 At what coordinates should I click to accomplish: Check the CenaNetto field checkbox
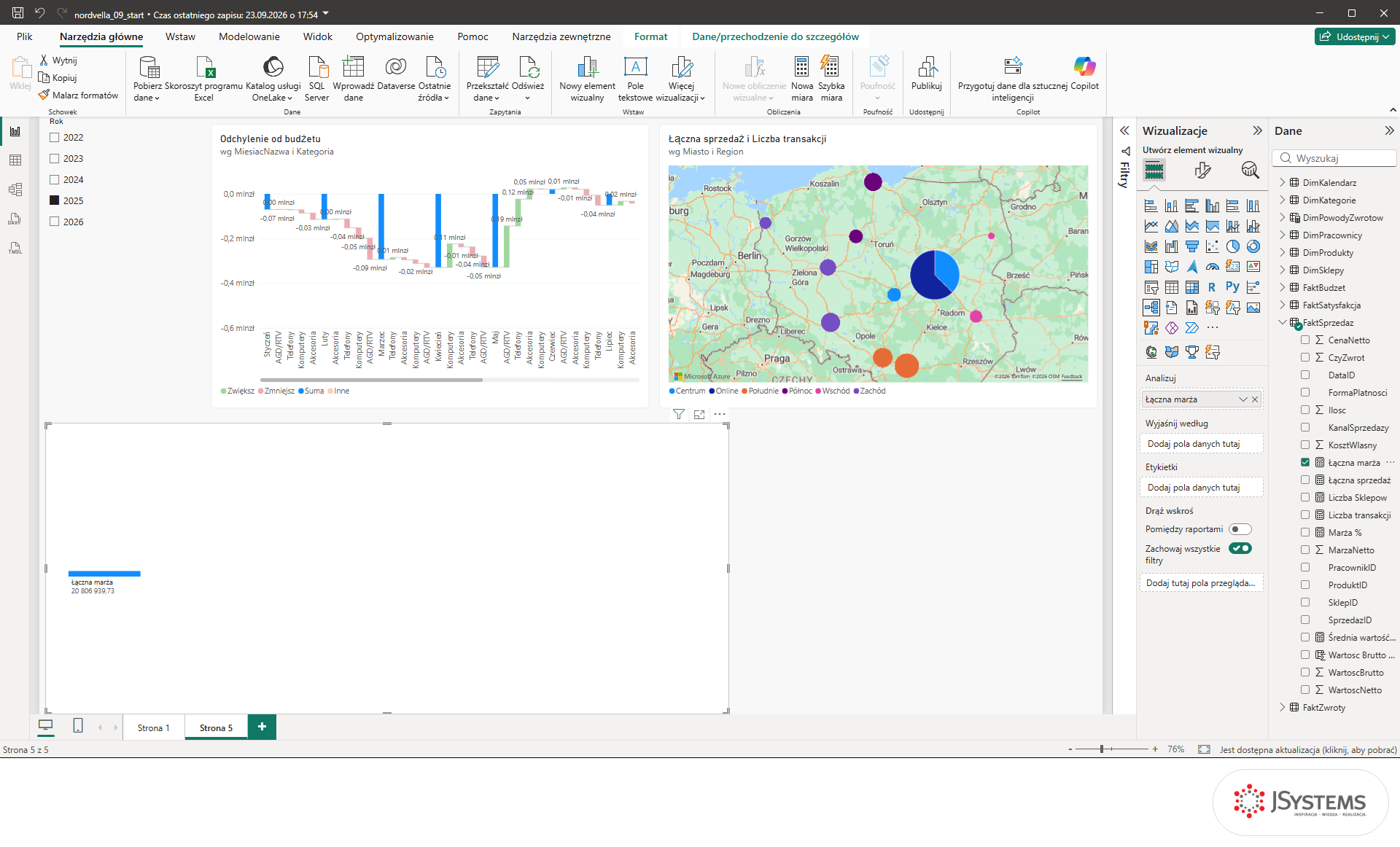tap(1305, 340)
